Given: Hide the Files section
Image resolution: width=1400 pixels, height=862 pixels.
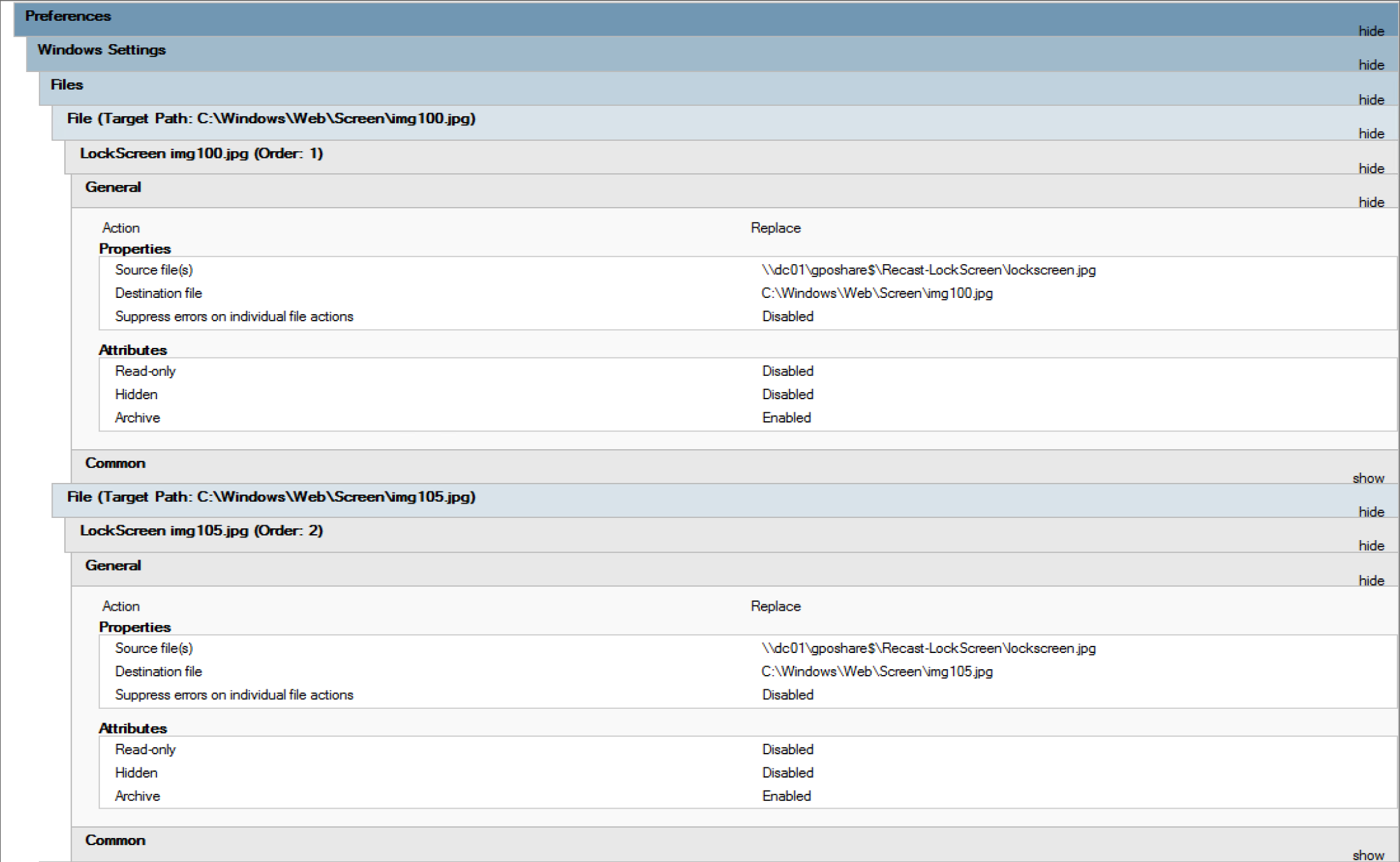Looking at the screenshot, I should pos(1371,100).
